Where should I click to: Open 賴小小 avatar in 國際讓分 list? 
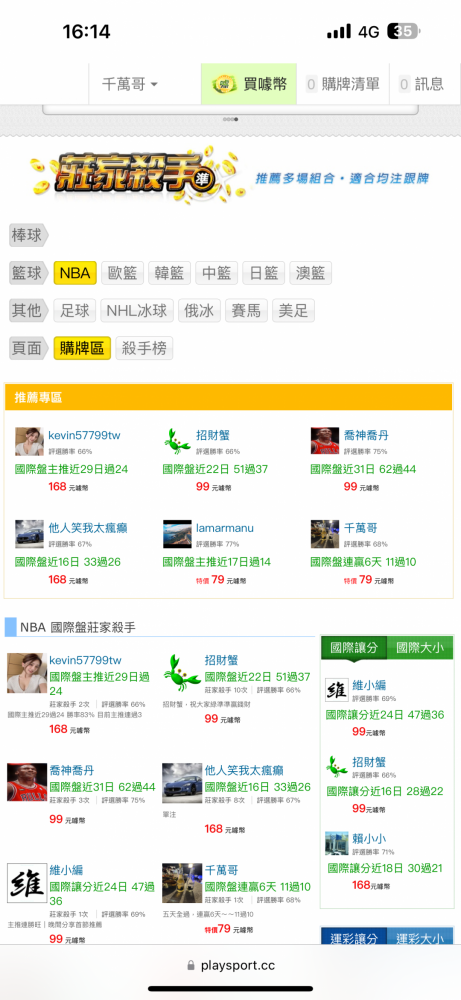click(x=336, y=842)
